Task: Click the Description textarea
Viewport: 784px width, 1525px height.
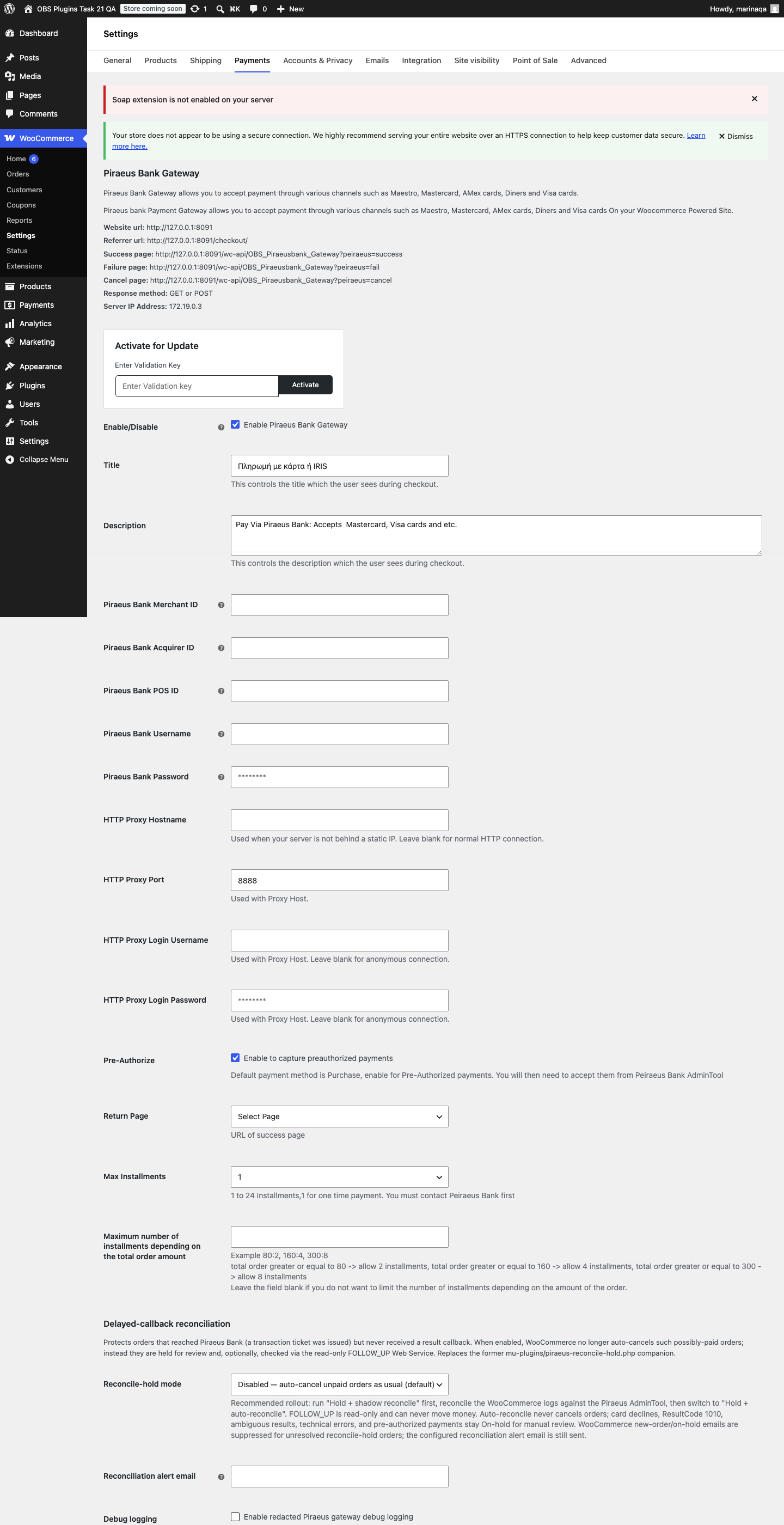Action: tap(496, 535)
